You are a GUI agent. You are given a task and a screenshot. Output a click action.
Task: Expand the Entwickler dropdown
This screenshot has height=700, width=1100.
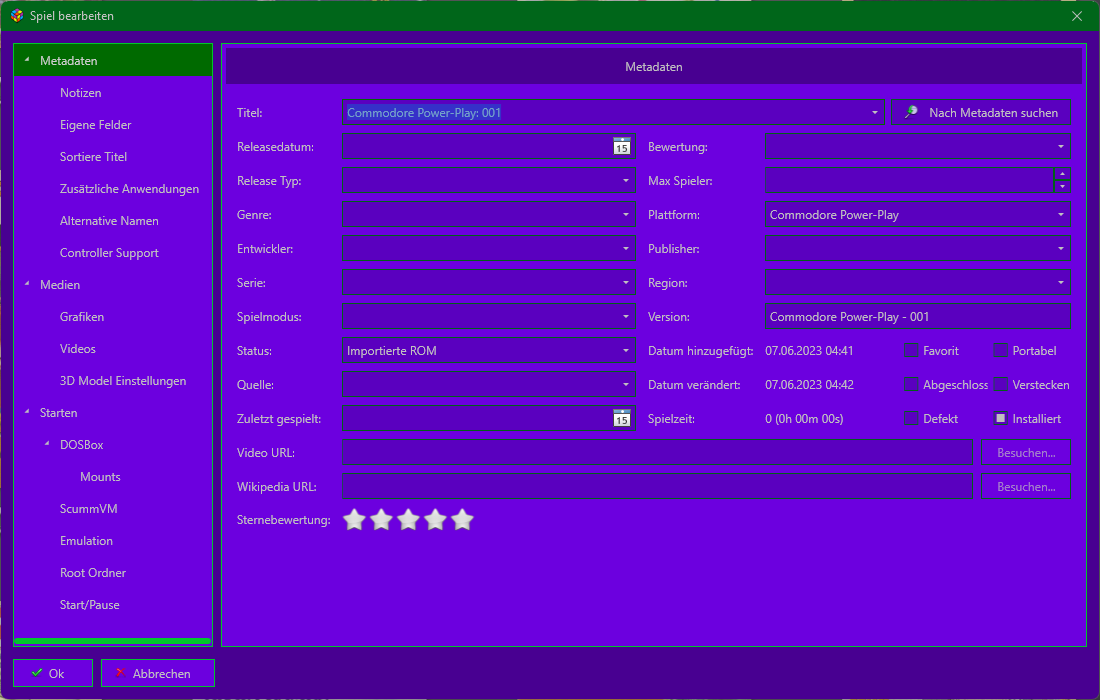tap(626, 249)
